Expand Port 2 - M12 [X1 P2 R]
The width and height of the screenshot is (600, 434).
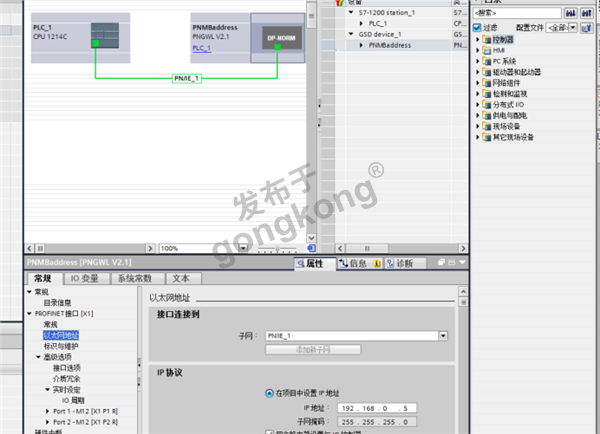coord(47,422)
